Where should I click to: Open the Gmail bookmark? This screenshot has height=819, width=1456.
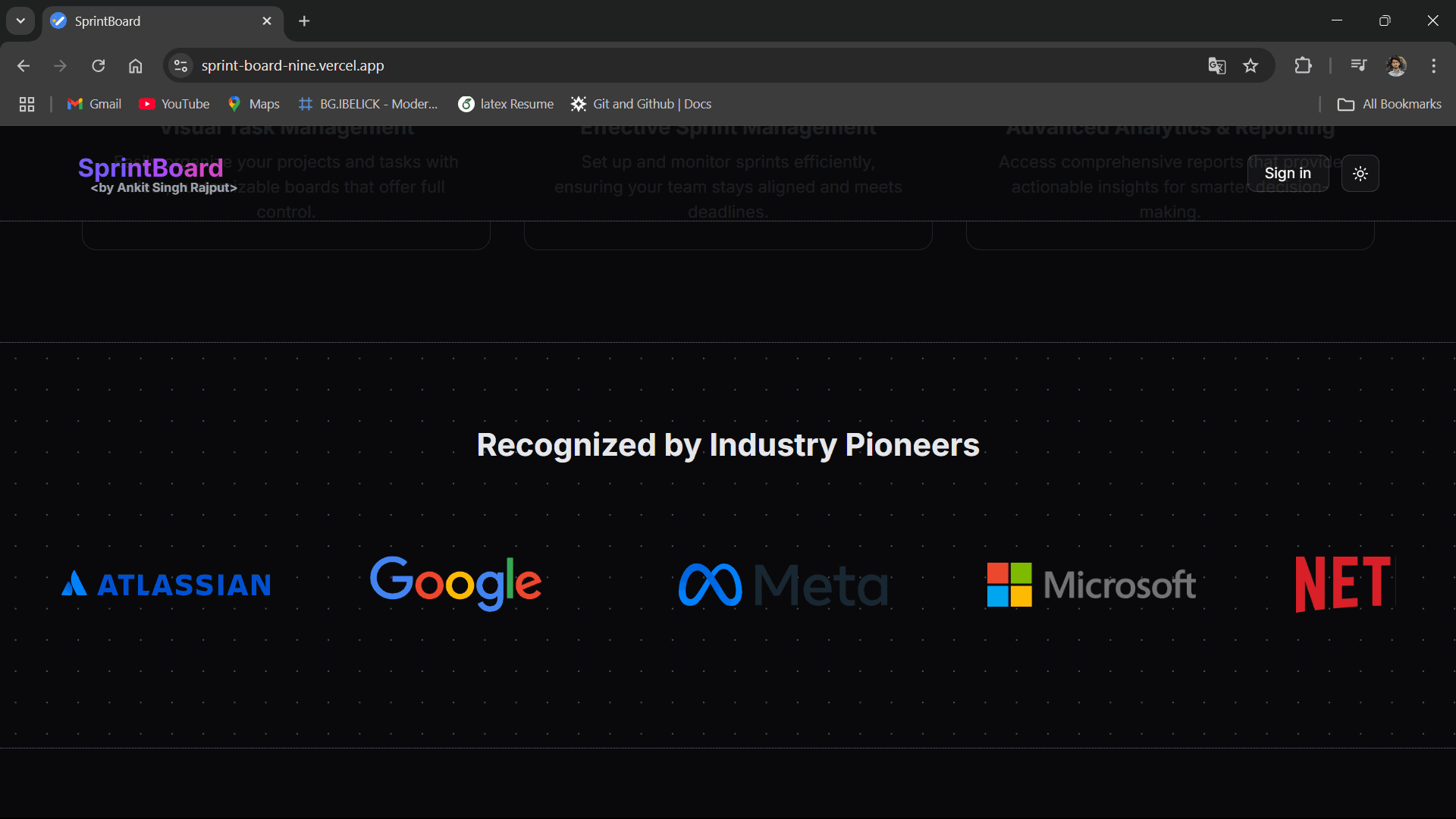[94, 104]
